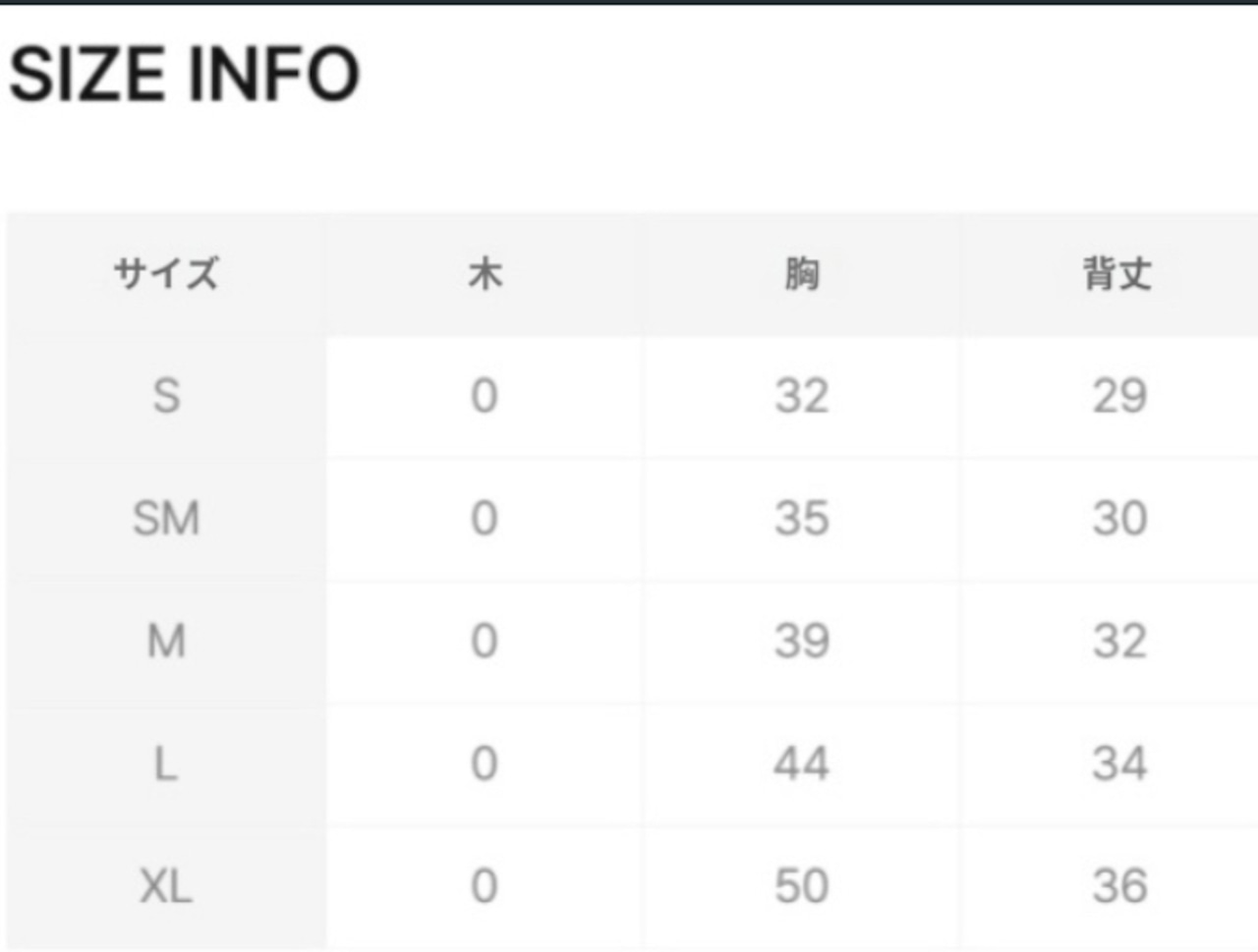Click back length 29 for size S
Image resolution: width=1258 pixels, height=952 pixels.
[x=1119, y=397]
